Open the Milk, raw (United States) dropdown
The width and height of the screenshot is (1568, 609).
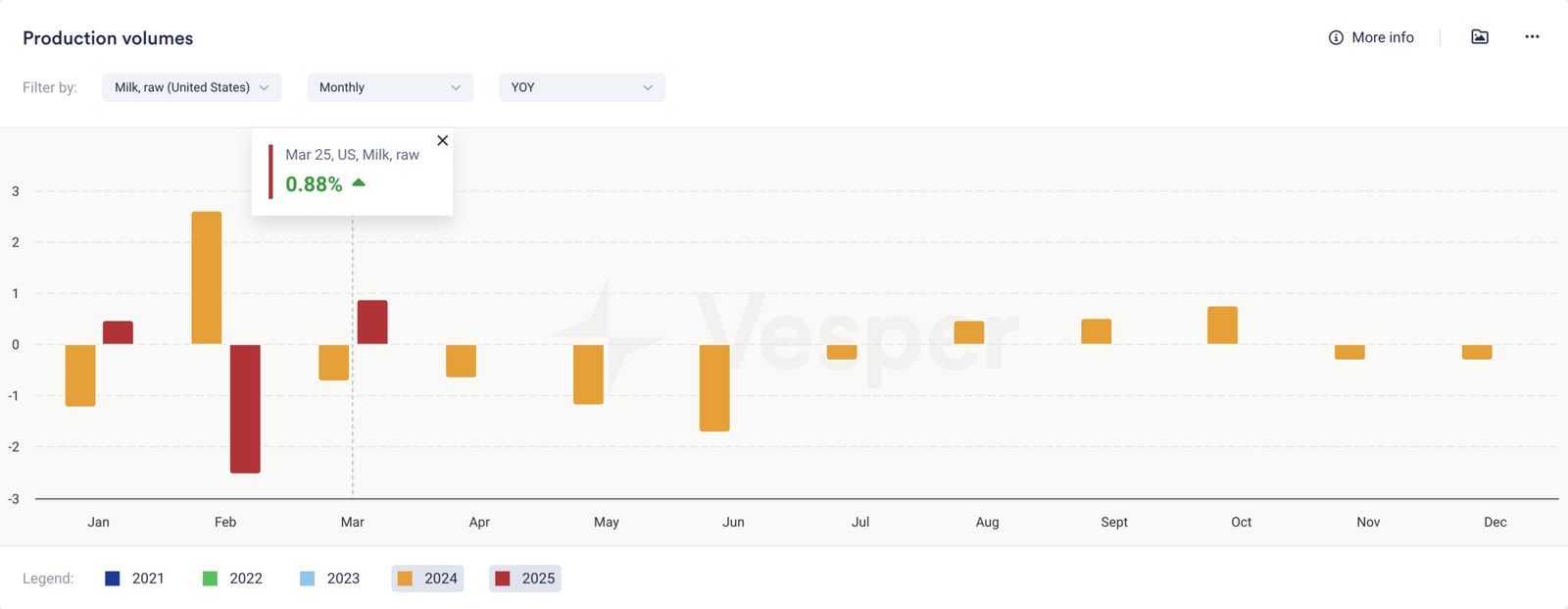pos(191,87)
